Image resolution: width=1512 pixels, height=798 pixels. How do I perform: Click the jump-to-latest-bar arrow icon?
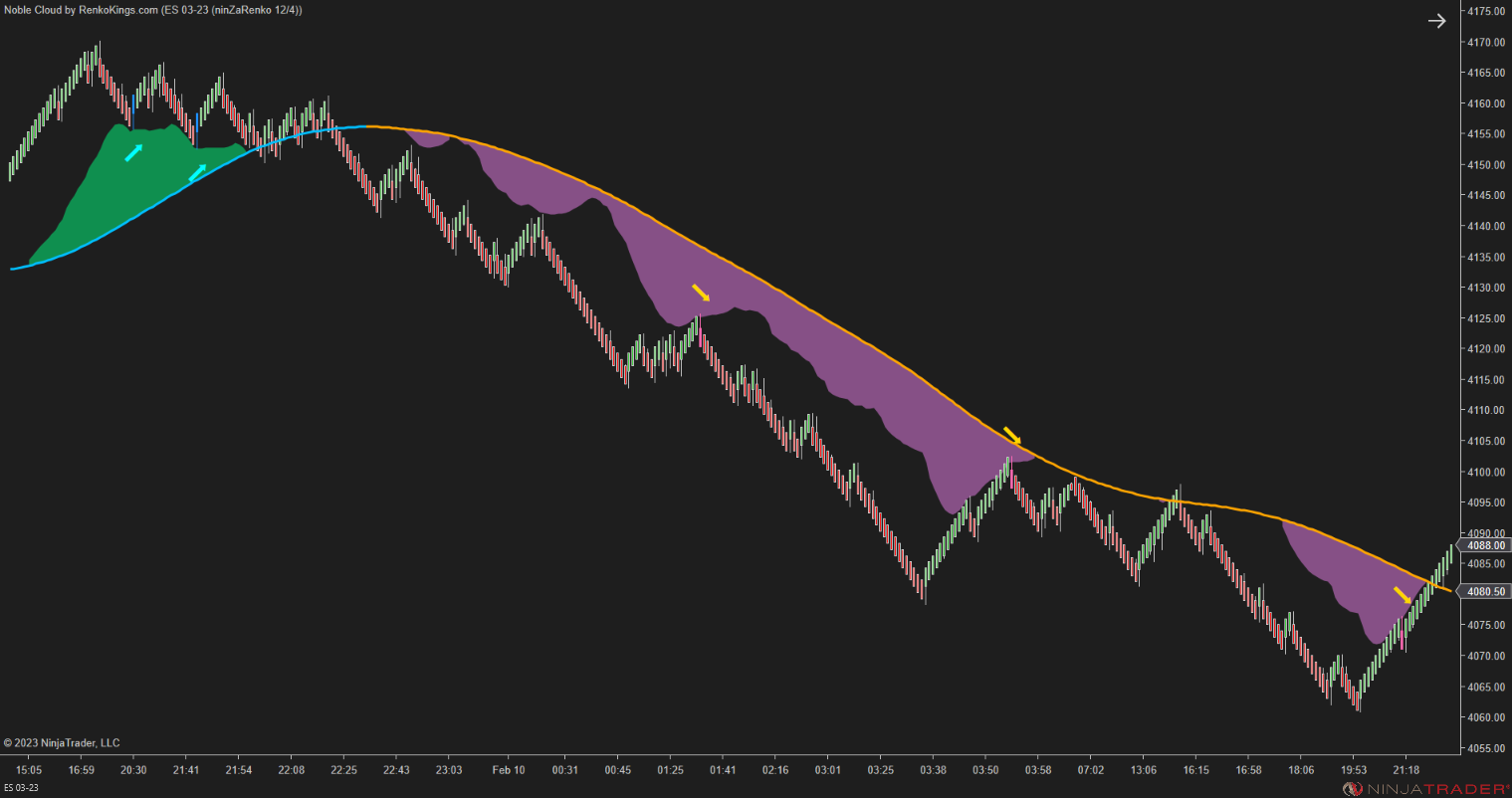click(1436, 20)
